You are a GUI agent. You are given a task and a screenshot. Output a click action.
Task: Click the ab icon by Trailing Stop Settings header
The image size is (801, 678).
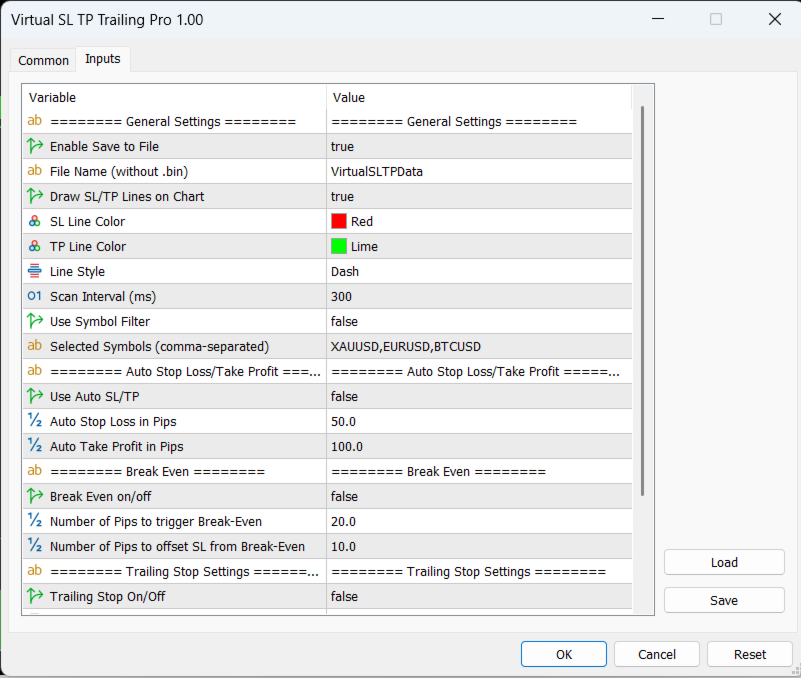coord(35,571)
